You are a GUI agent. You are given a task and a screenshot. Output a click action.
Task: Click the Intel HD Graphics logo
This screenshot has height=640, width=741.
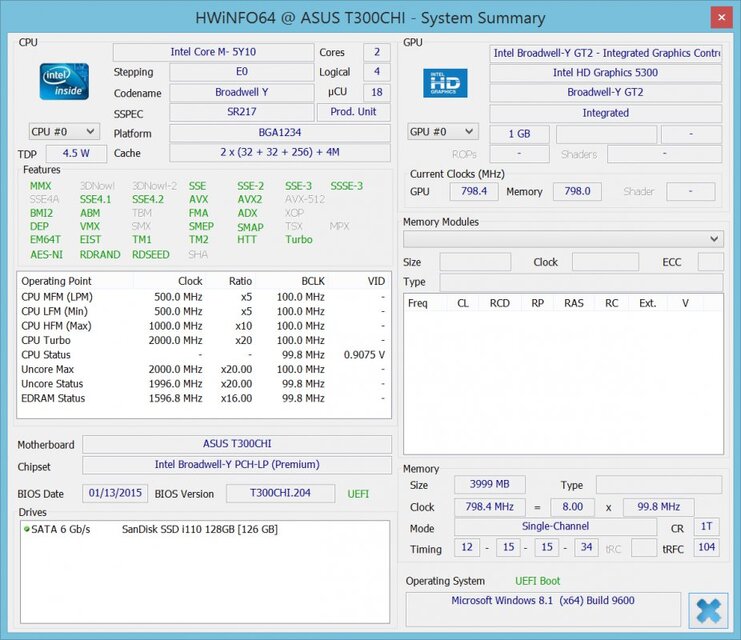coord(444,82)
